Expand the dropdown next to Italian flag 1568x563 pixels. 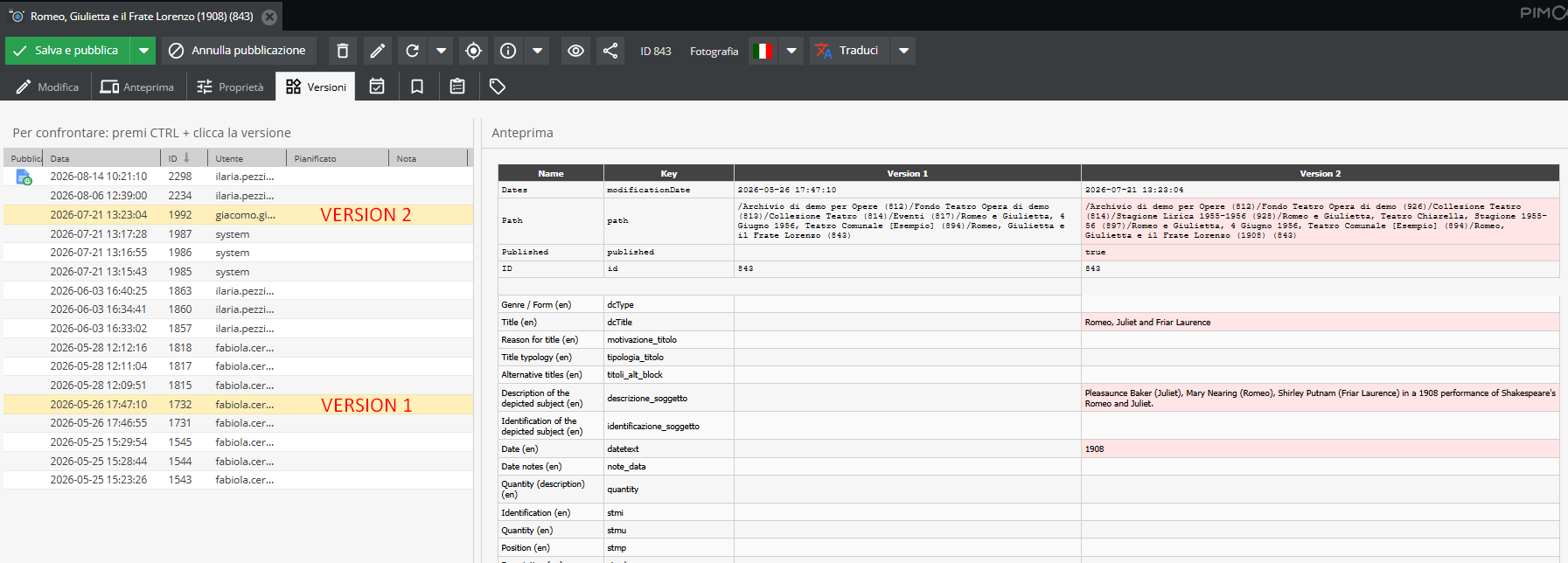pos(791,51)
